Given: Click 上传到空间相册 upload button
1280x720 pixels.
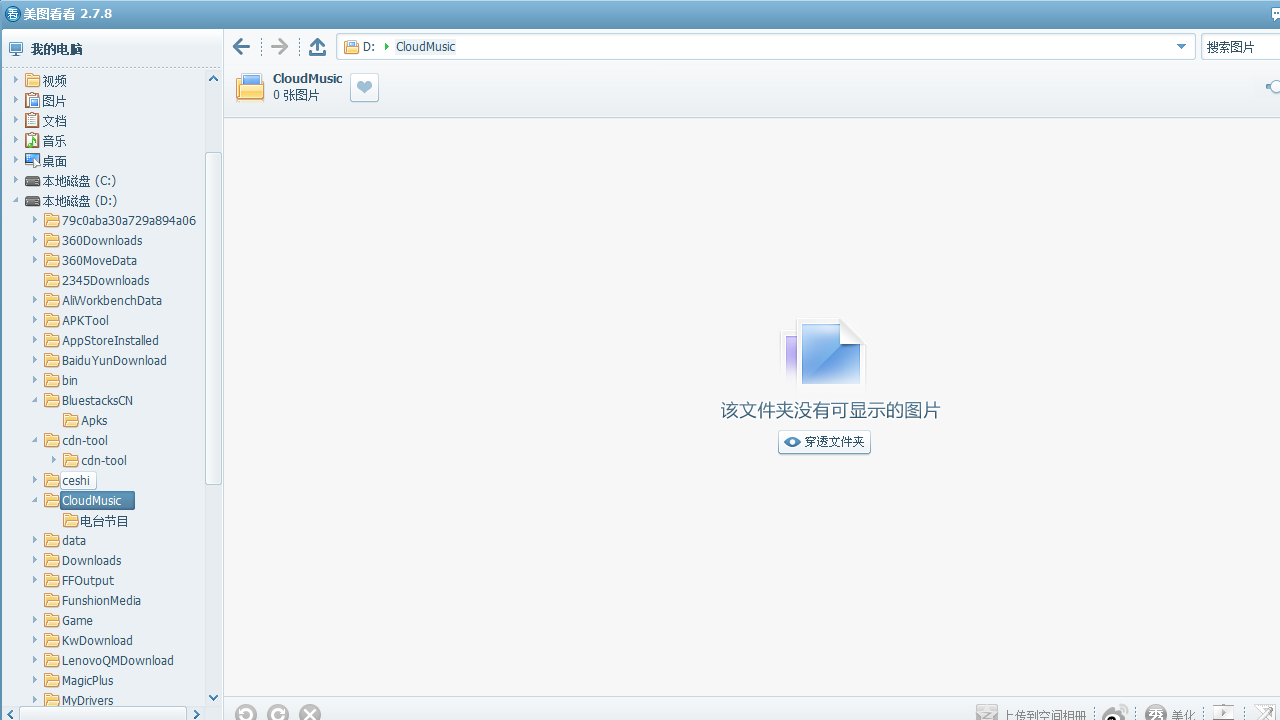Looking at the screenshot, I should pos(1032,714).
